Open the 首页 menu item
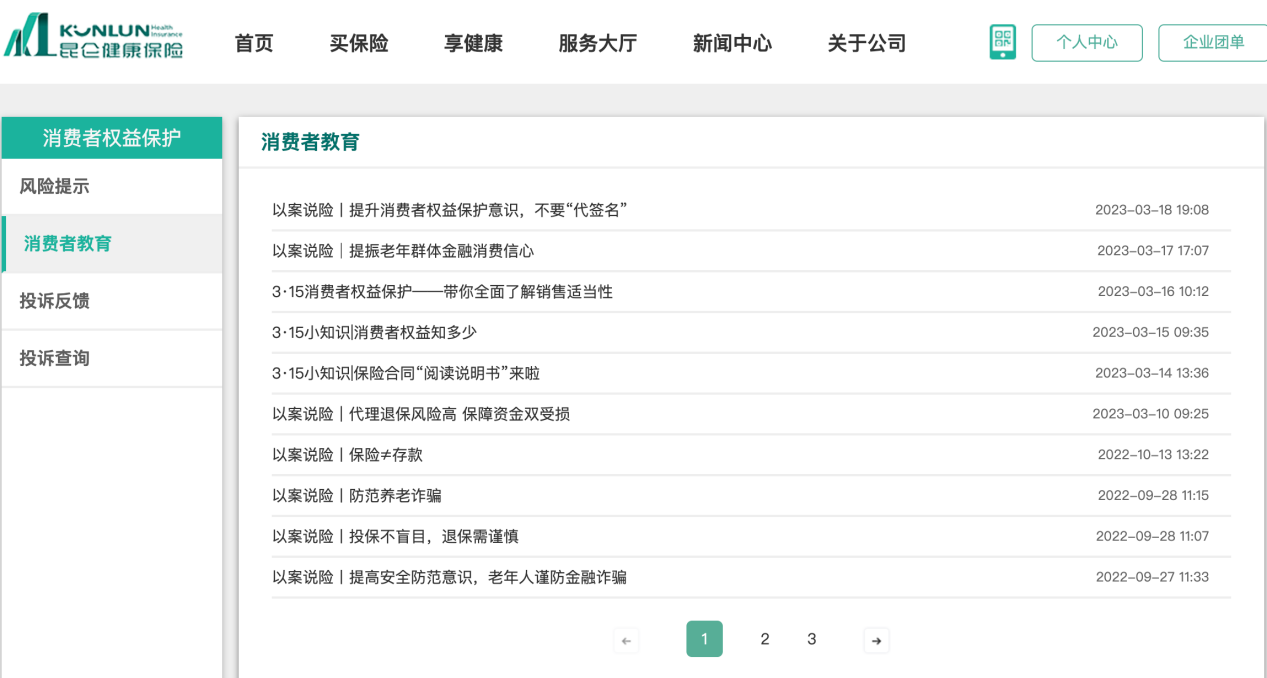 [x=254, y=44]
